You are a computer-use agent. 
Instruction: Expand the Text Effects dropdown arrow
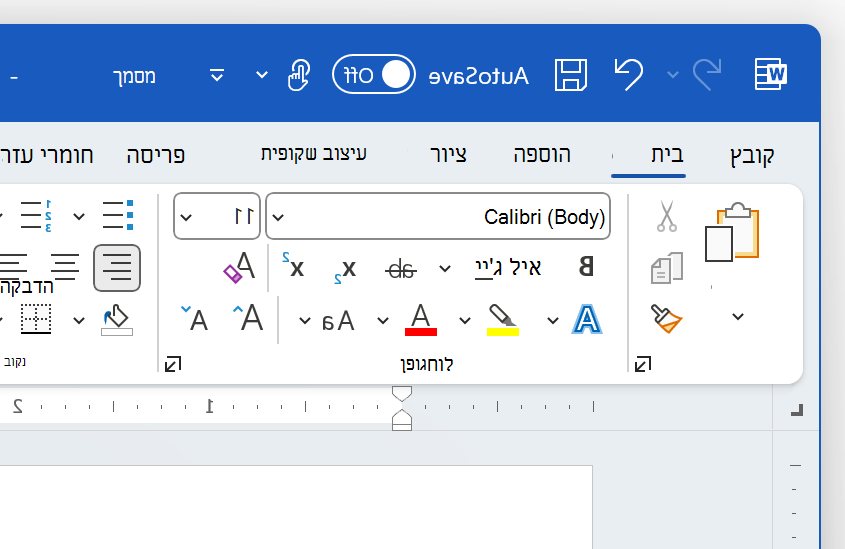[x=552, y=321]
